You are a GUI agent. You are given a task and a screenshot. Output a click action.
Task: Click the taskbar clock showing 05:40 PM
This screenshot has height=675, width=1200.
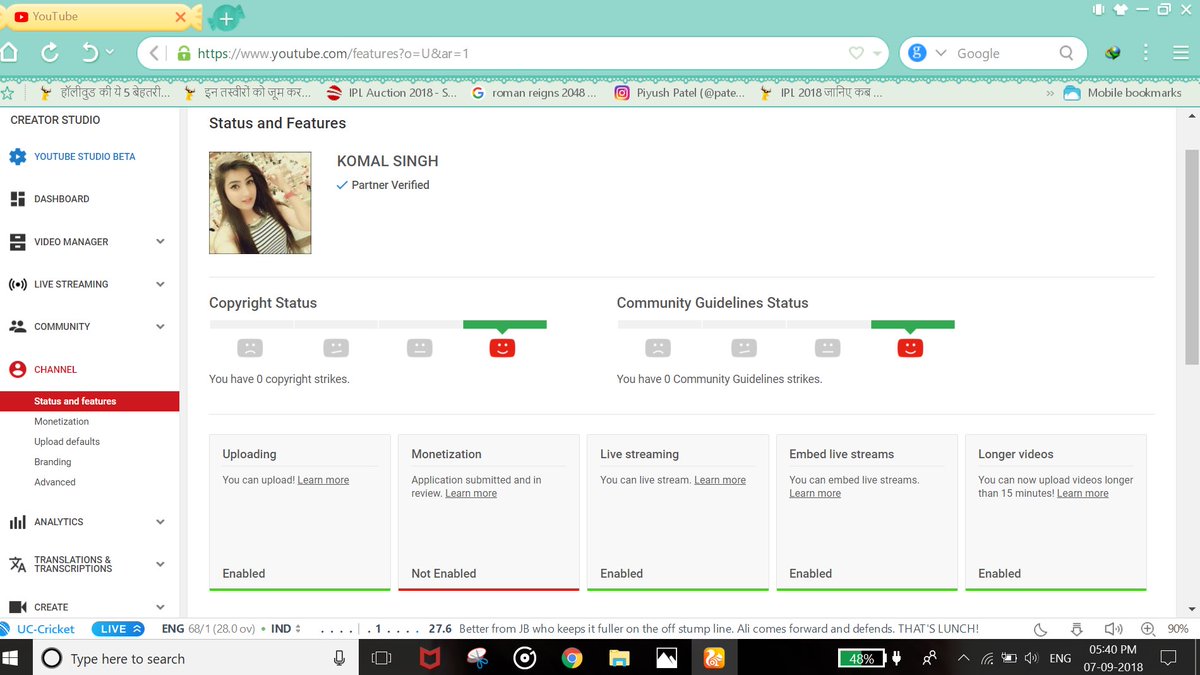pos(1112,658)
